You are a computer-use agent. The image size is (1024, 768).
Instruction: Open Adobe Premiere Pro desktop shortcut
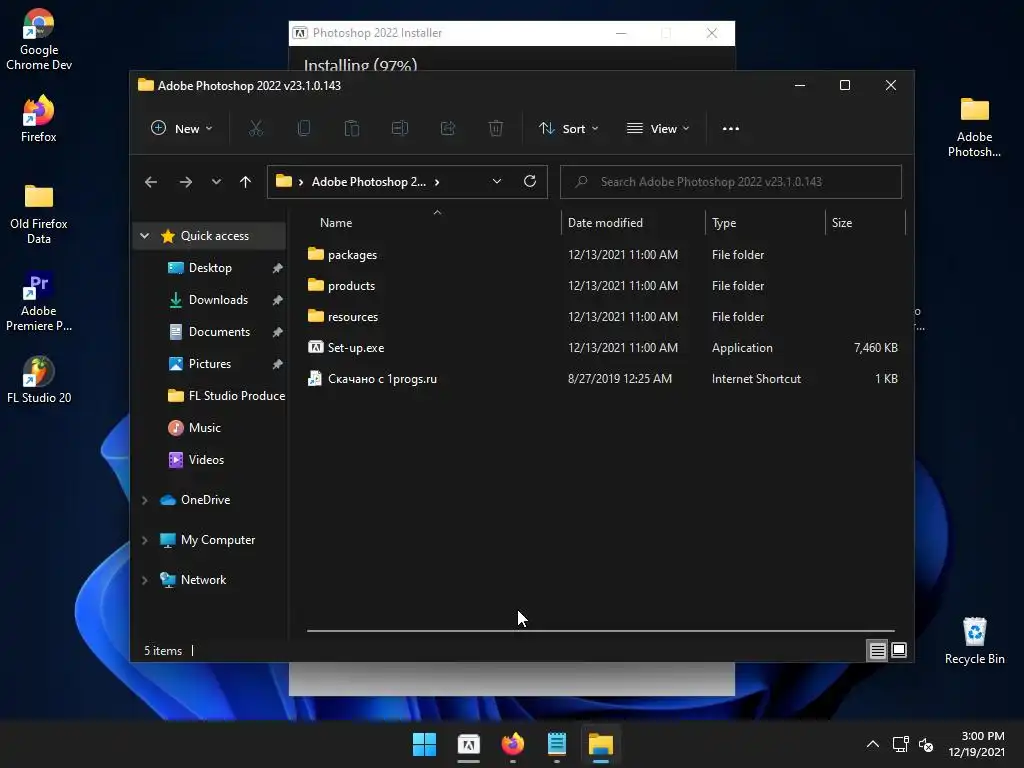point(39,302)
